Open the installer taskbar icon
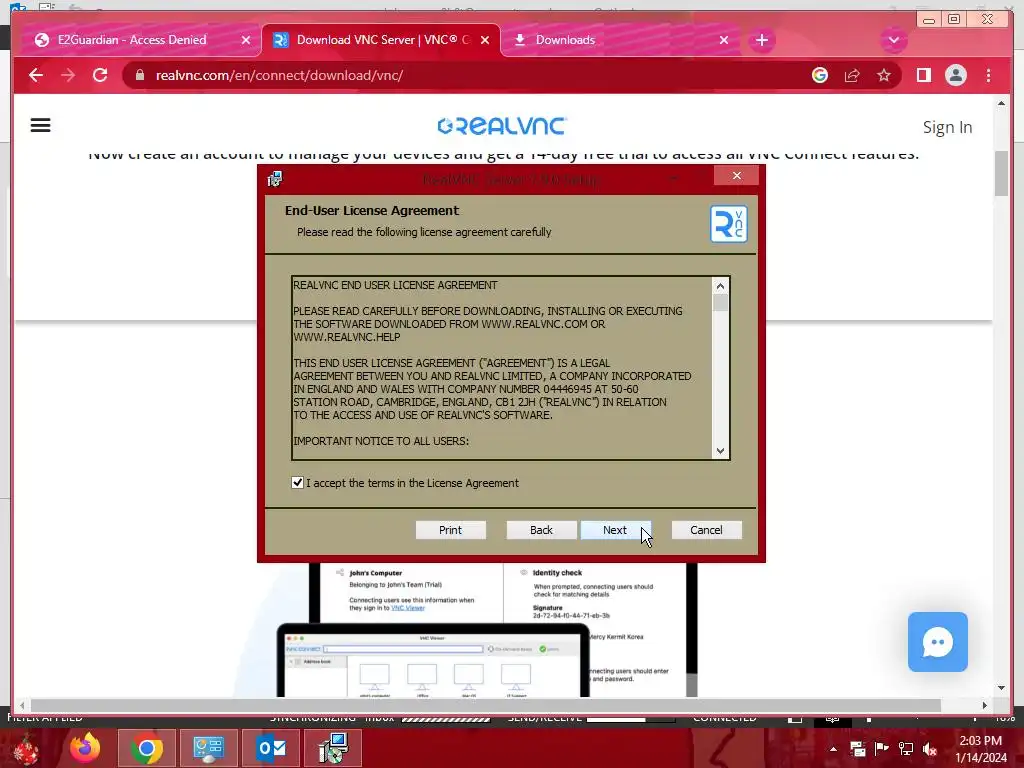The height and width of the screenshot is (768, 1024). (334, 748)
